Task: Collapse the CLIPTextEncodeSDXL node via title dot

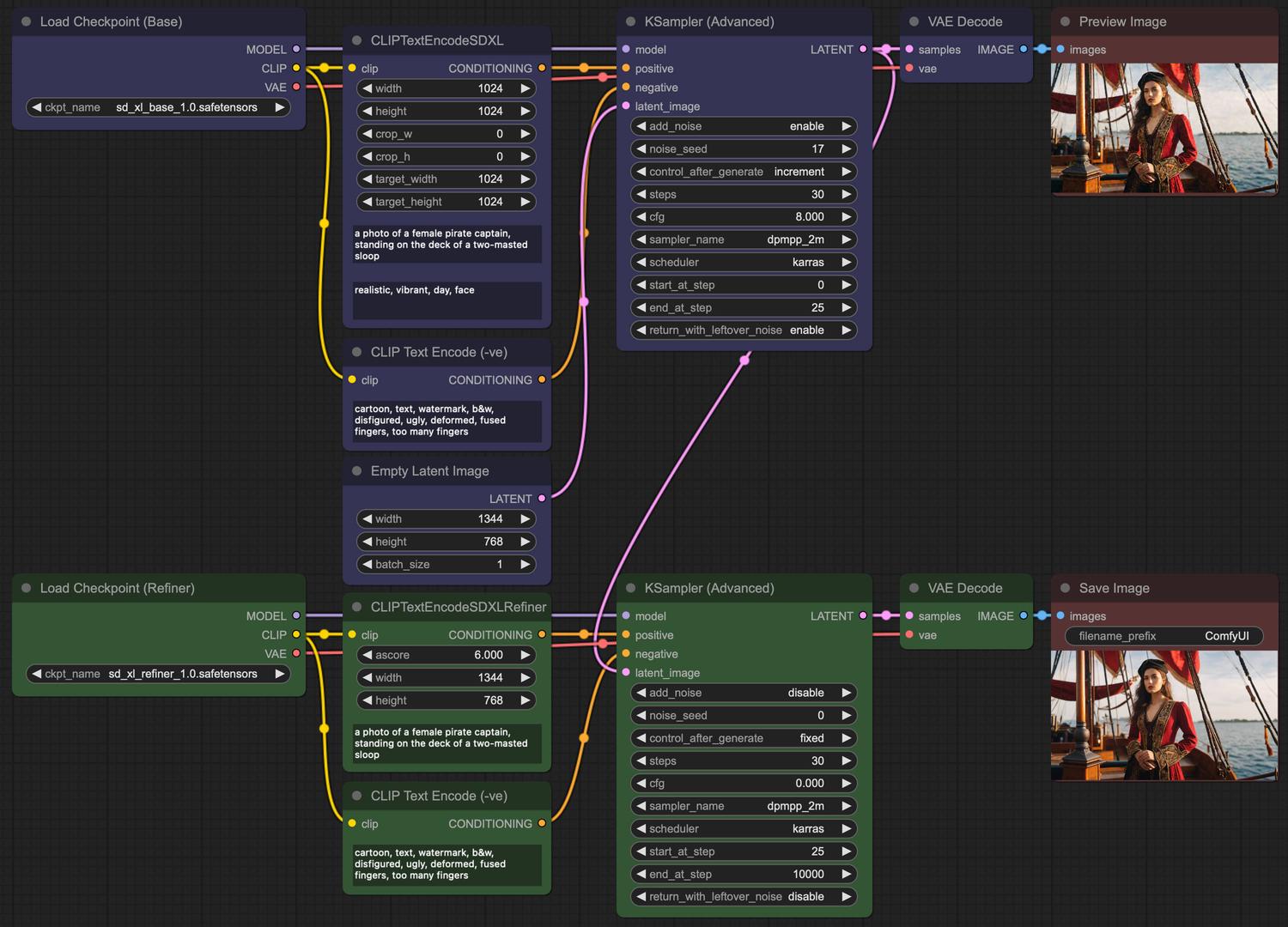Action: pyautogui.click(x=356, y=40)
